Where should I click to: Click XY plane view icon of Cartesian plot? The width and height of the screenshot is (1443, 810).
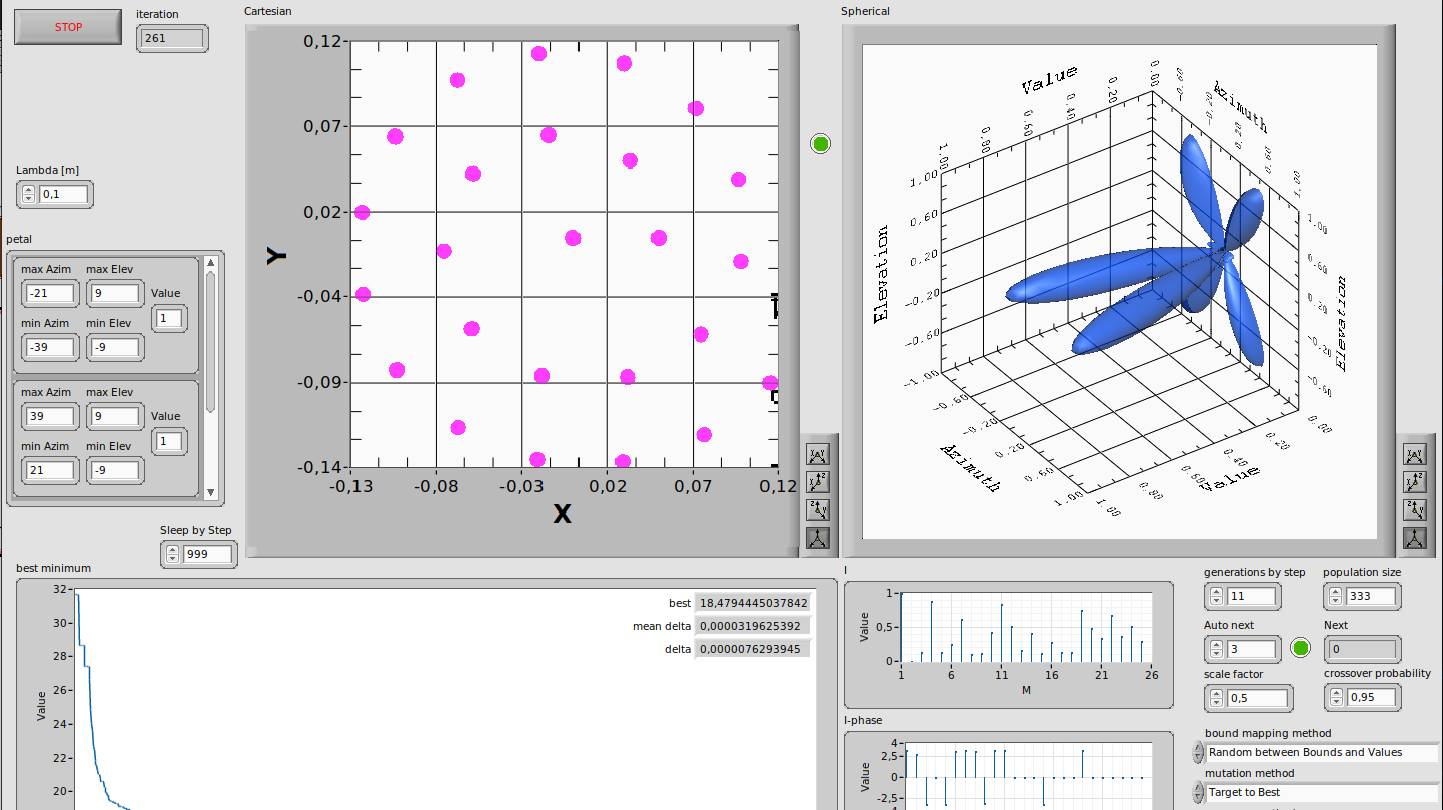(x=817, y=455)
